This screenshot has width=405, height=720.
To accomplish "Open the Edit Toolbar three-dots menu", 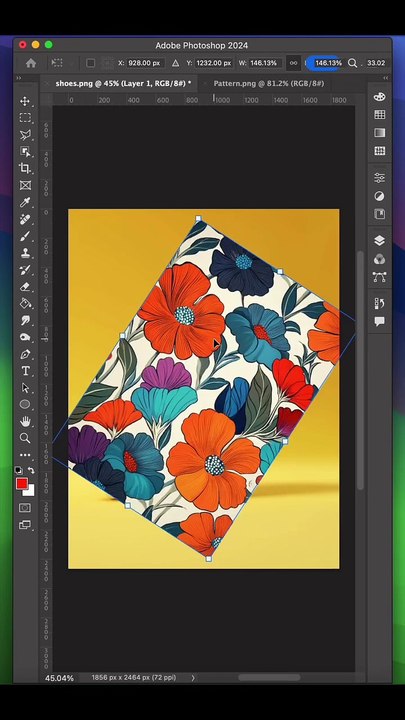I will point(25,456).
